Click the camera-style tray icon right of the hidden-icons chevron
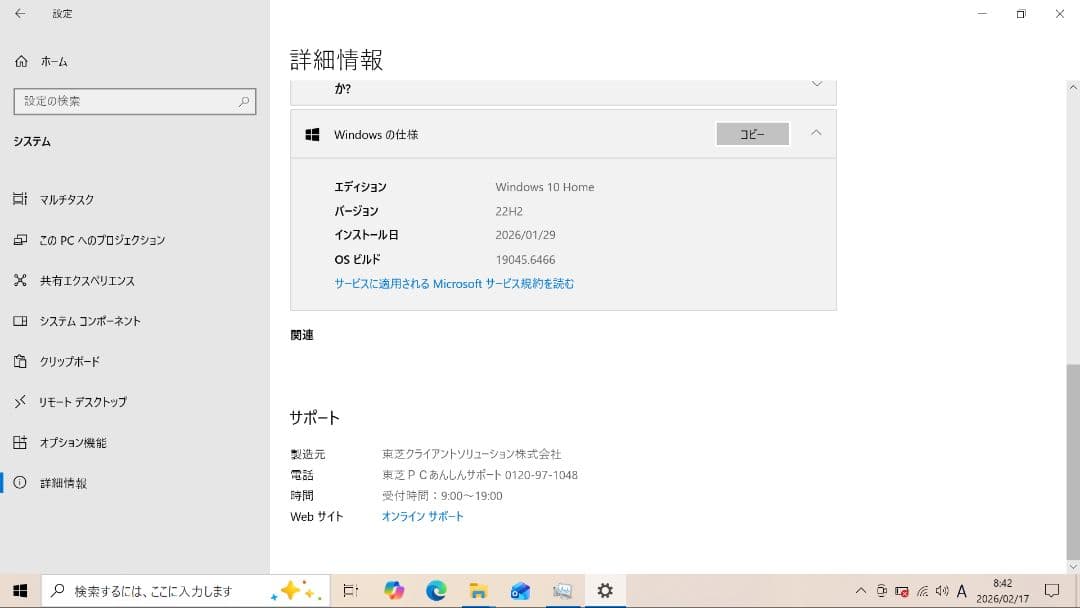 pos(882,591)
